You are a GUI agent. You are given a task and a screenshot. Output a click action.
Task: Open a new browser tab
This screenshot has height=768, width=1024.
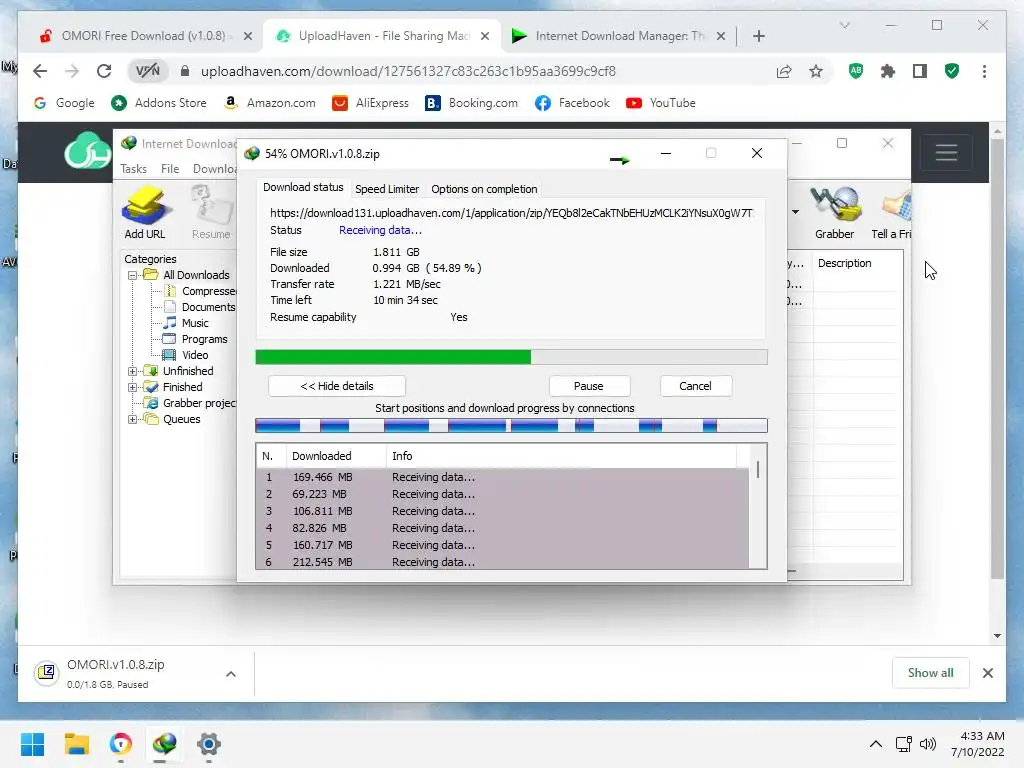pos(758,36)
